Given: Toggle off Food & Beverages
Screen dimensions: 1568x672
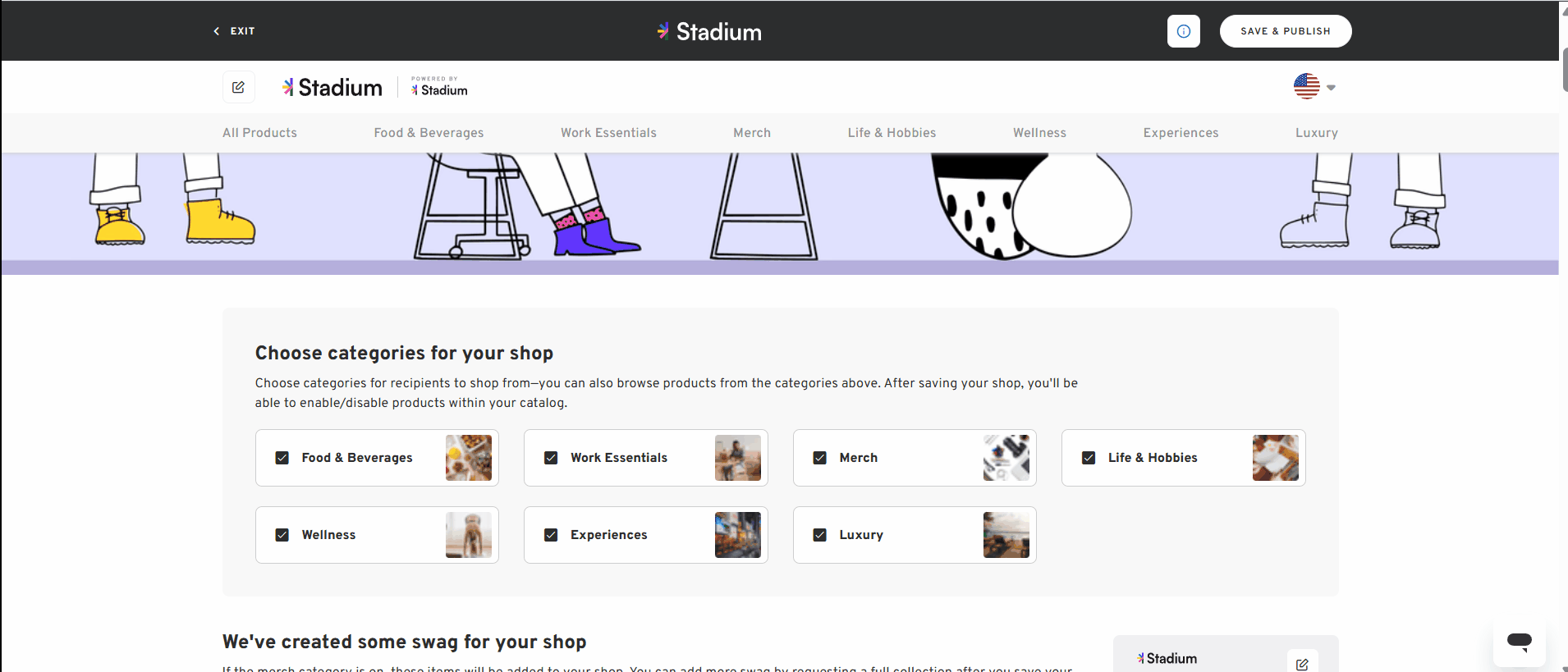Looking at the screenshot, I should tap(282, 457).
